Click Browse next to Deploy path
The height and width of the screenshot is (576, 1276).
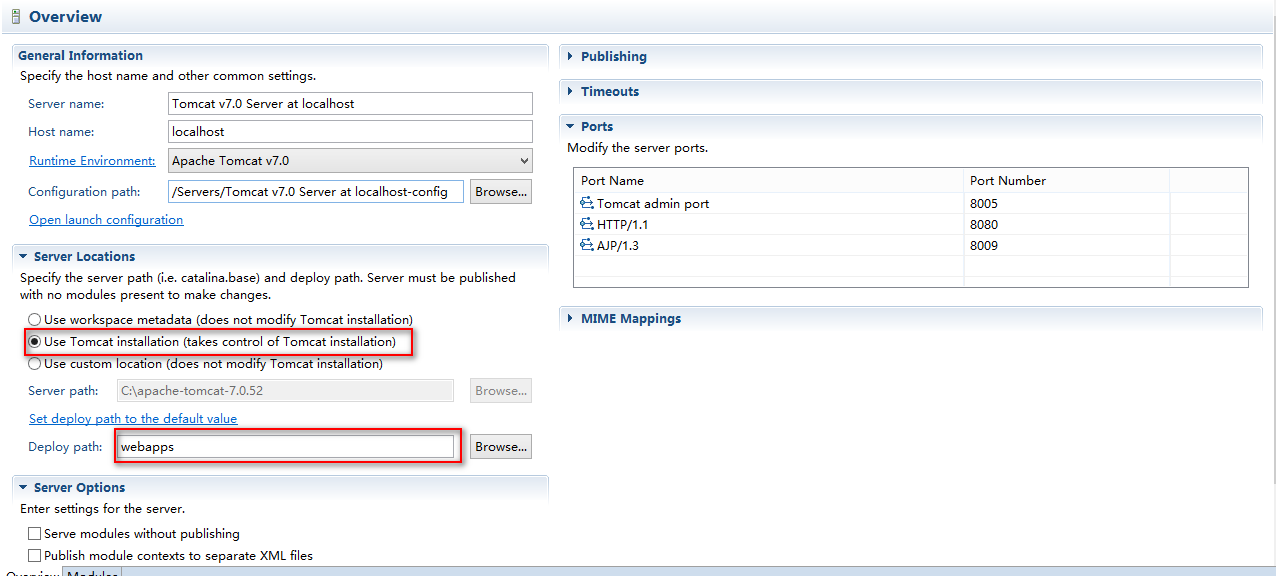click(x=501, y=447)
